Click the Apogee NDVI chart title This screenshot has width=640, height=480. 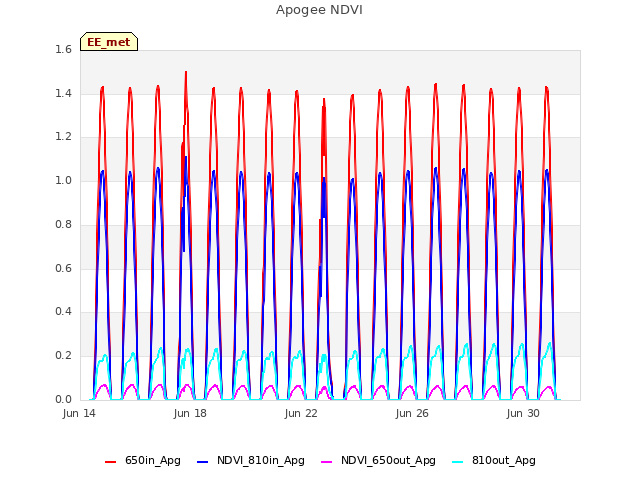point(319,10)
